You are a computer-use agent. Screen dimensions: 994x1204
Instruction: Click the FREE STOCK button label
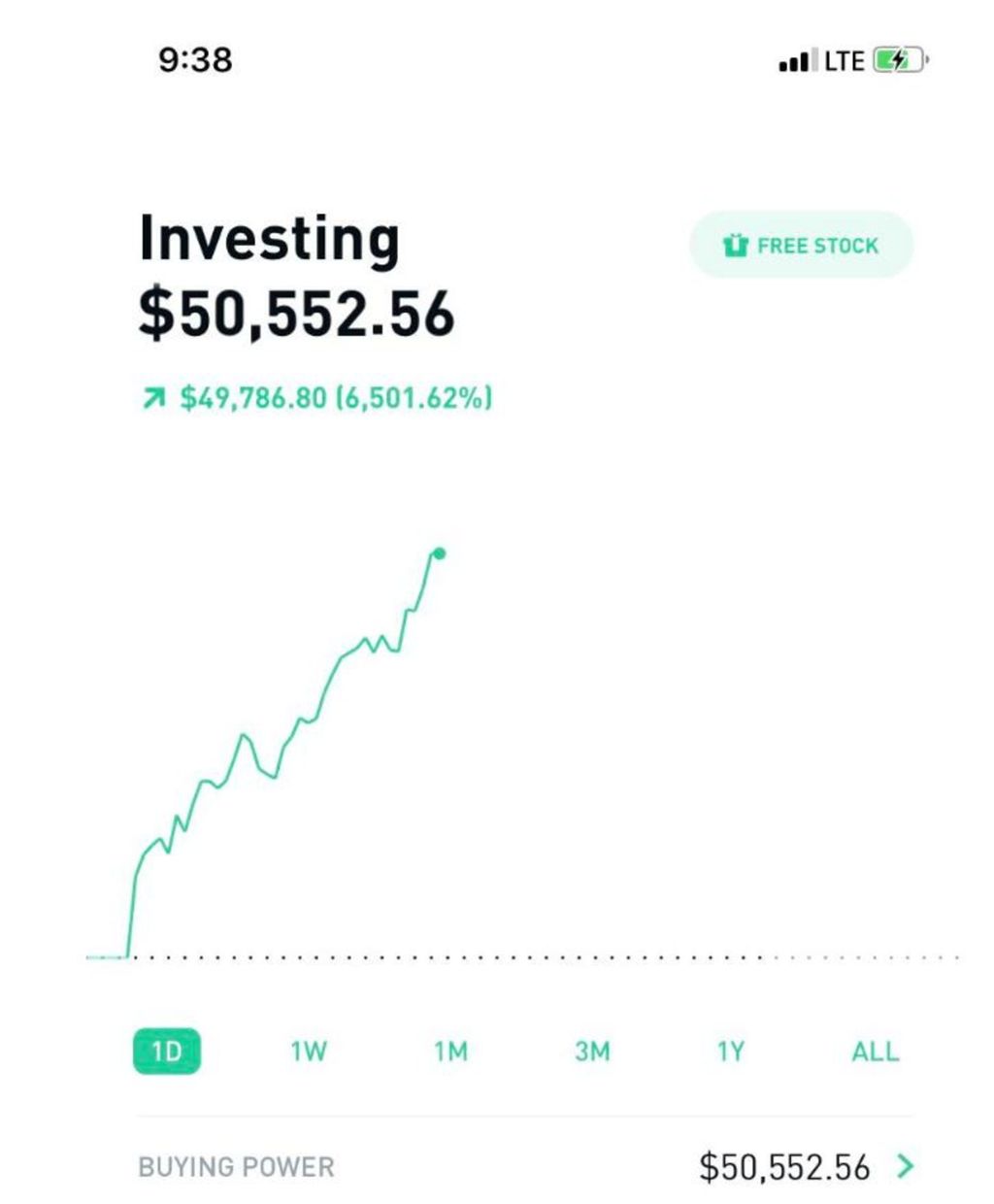point(817,246)
